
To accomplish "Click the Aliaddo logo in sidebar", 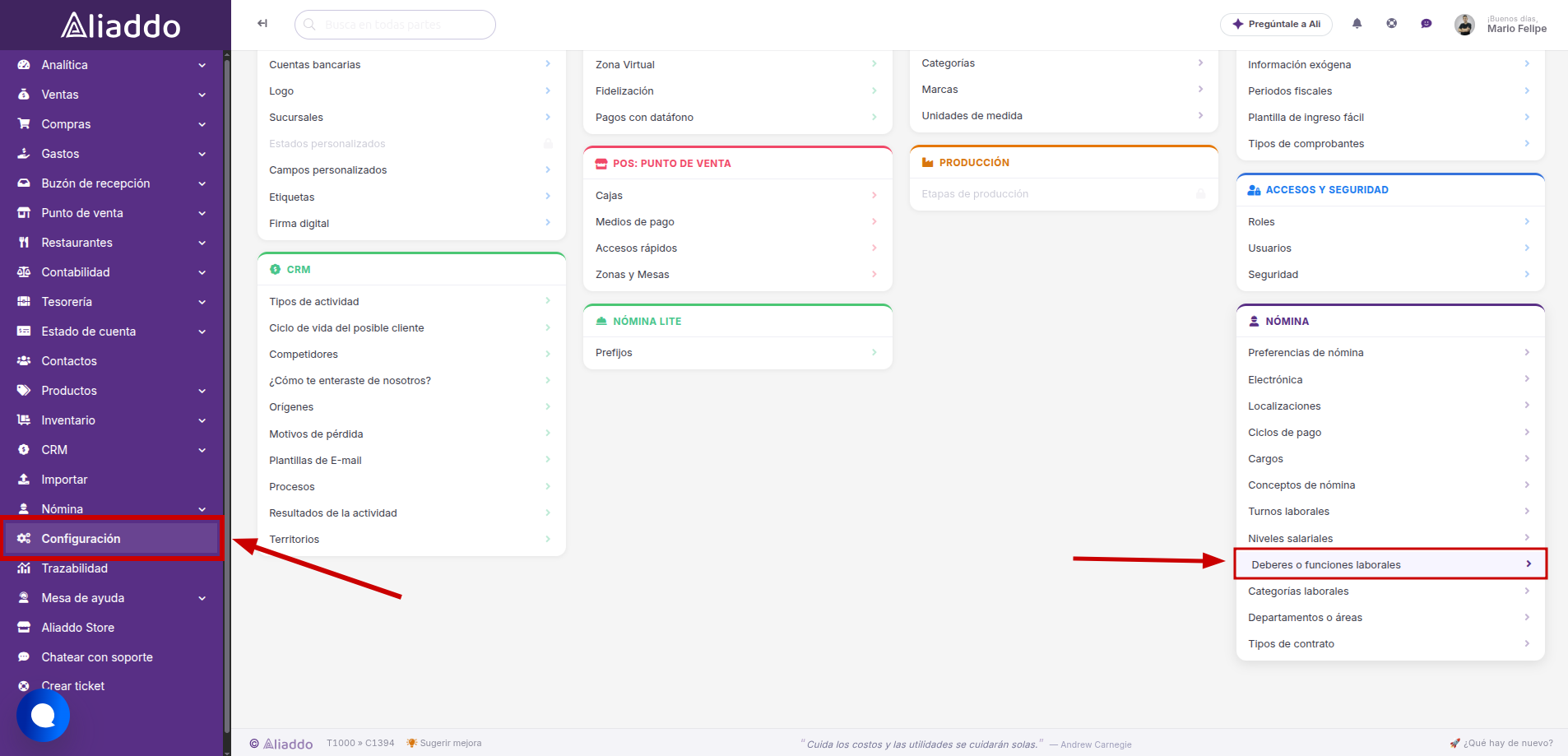I will 120,26.
